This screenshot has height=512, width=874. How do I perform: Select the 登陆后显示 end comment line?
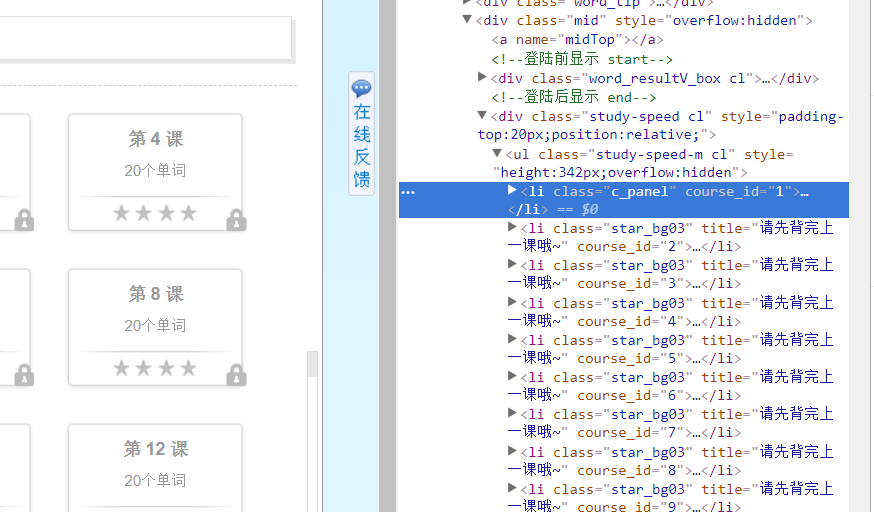pos(574,97)
